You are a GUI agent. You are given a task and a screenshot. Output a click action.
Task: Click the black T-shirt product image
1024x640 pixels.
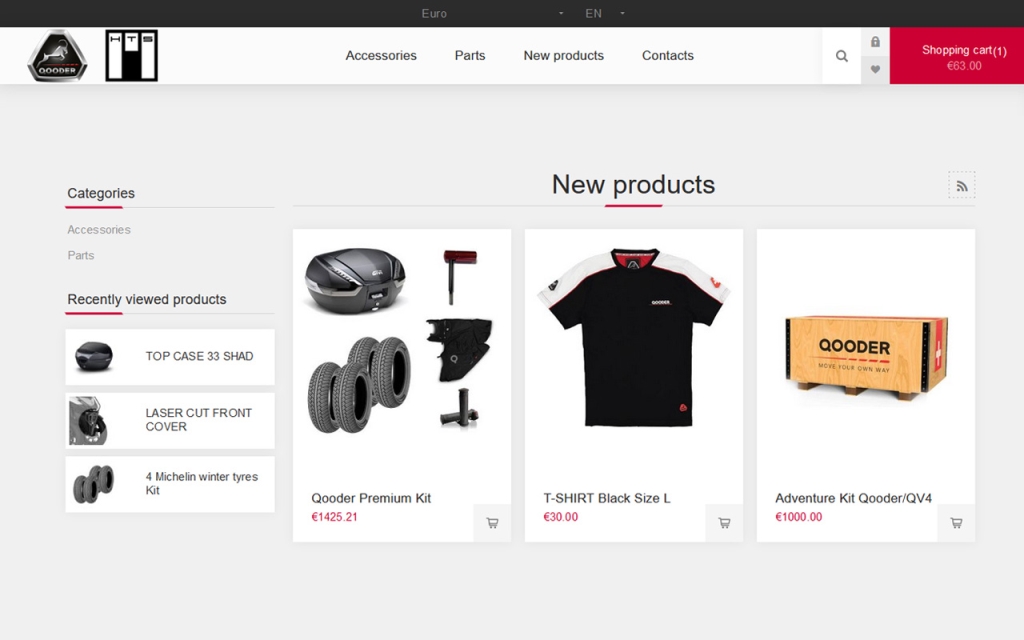633,337
